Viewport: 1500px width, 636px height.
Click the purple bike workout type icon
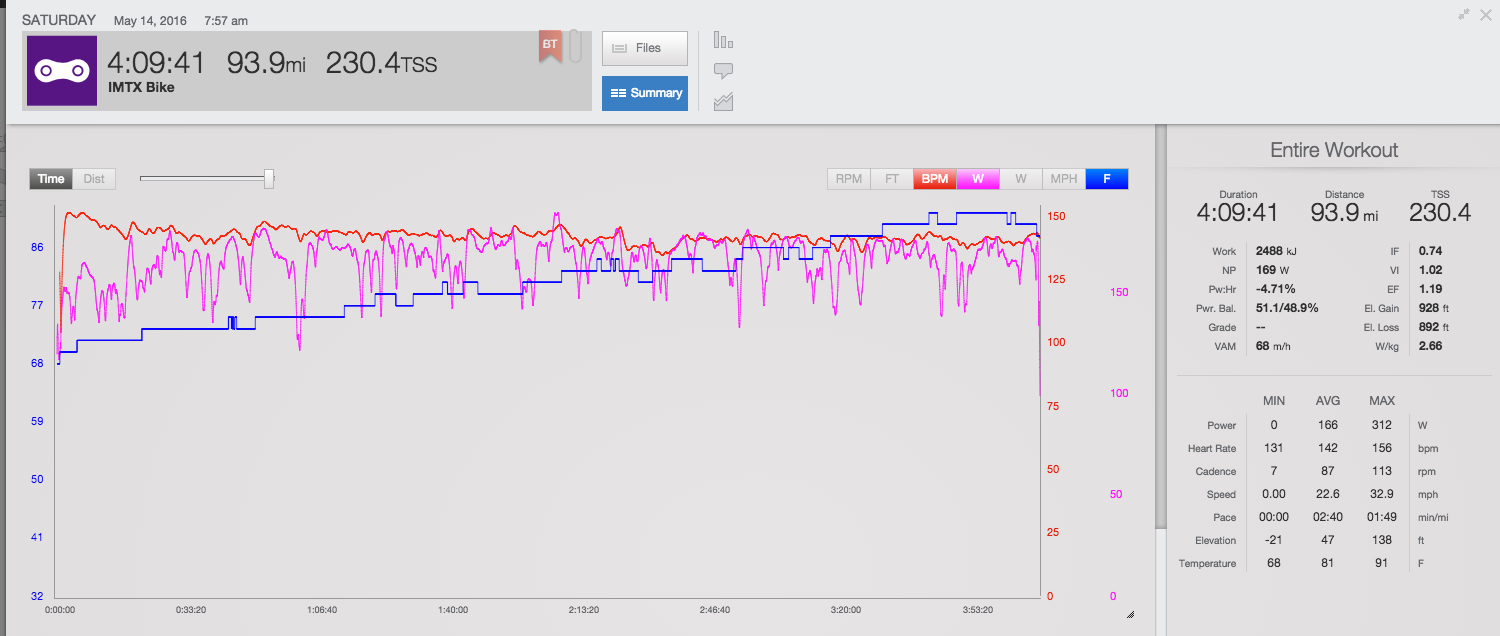62,71
